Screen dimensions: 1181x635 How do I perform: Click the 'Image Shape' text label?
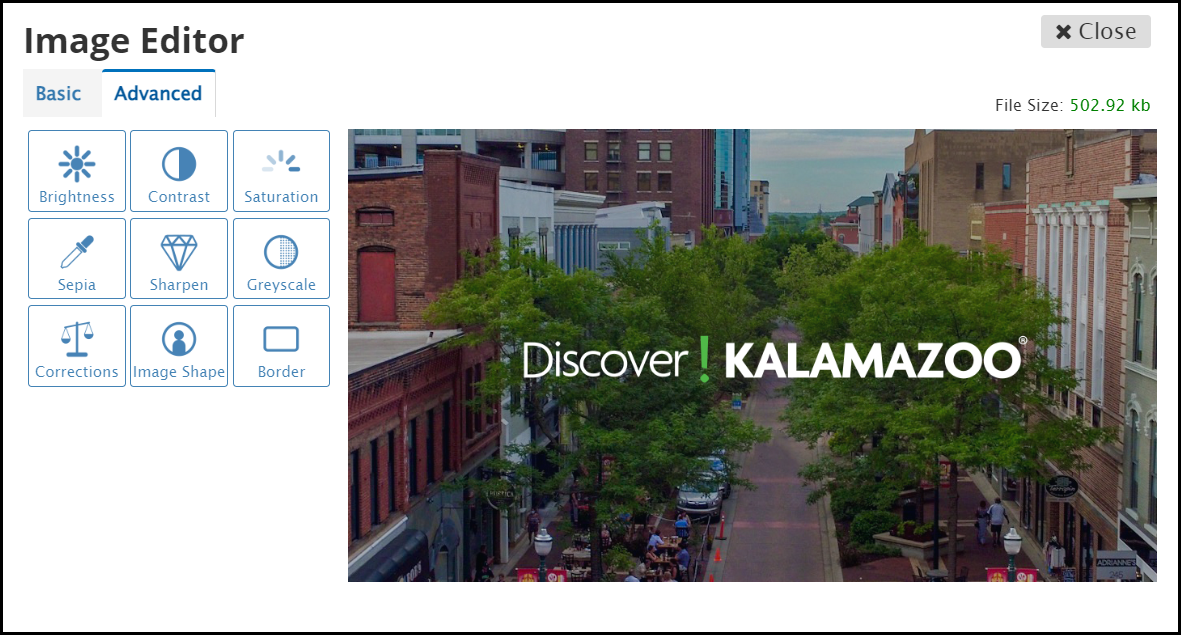coord(179,372)
